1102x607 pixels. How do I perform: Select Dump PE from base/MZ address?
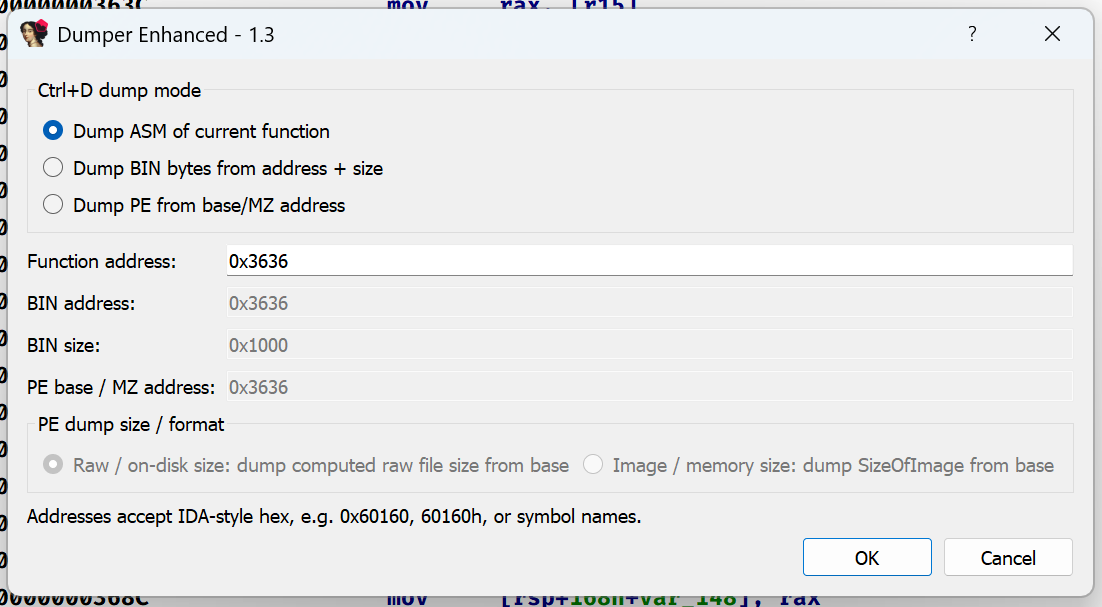[x=194, y=206]
